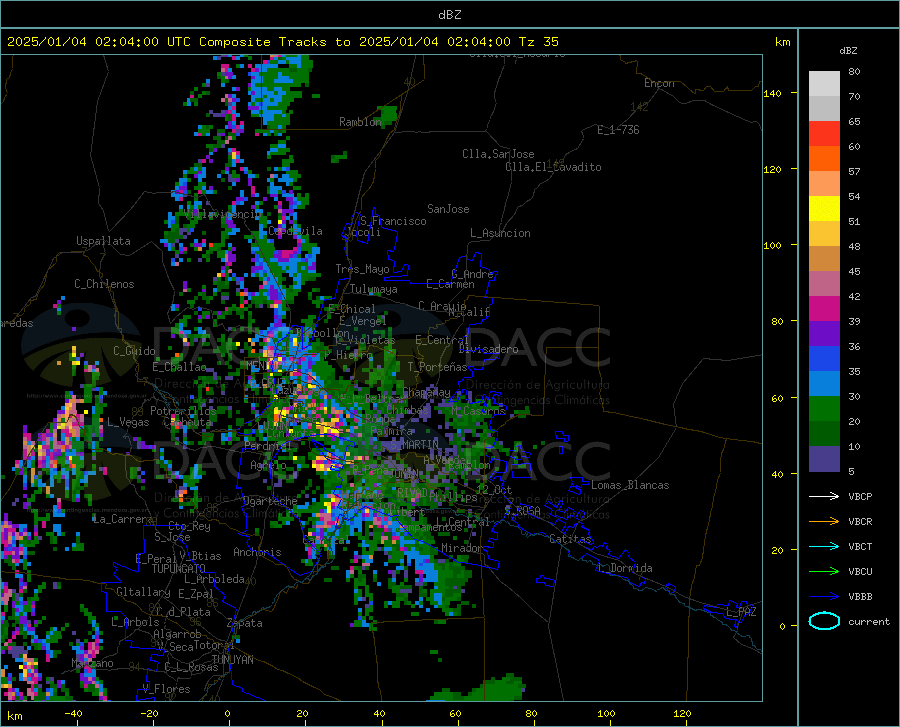Pick the purple legend swatch below magenta
The image size is (900, 727).
[x=824, y=334]
